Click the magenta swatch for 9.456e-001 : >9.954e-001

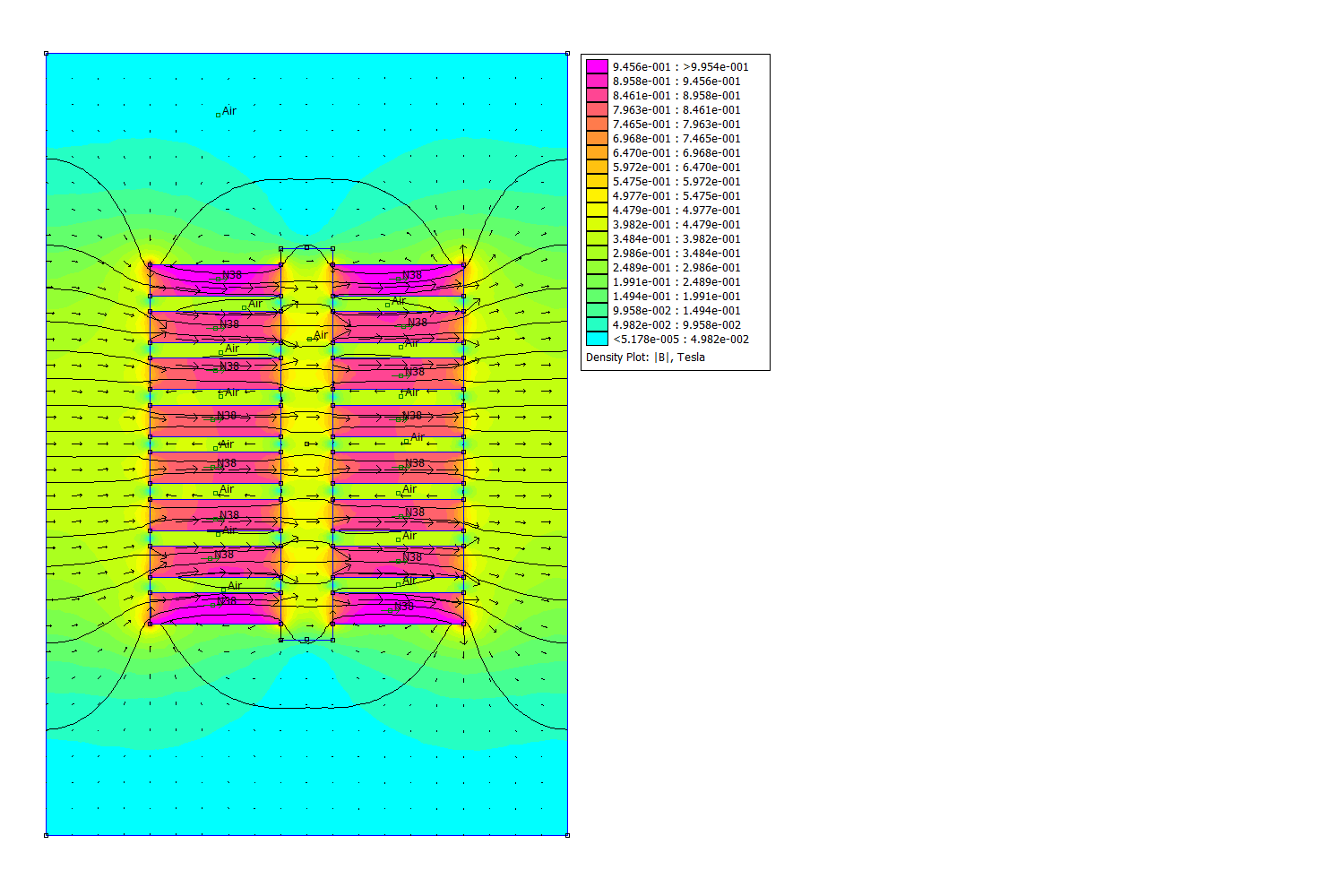pyautogui.click(x=597, y=66)
